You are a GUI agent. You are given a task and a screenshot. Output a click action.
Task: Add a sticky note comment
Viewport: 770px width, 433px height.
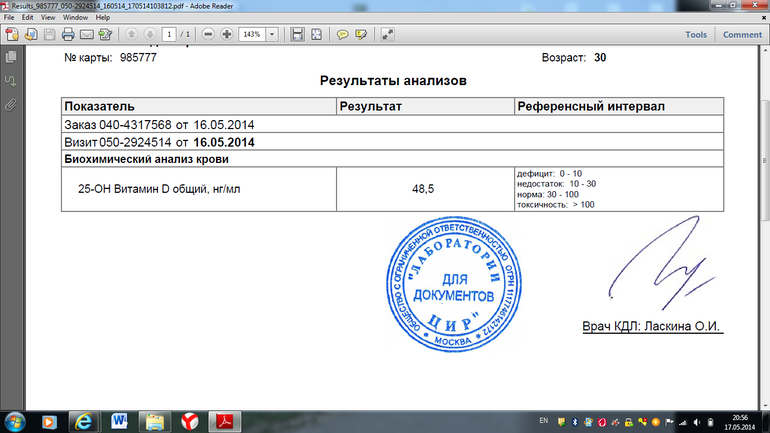point(342,34)
